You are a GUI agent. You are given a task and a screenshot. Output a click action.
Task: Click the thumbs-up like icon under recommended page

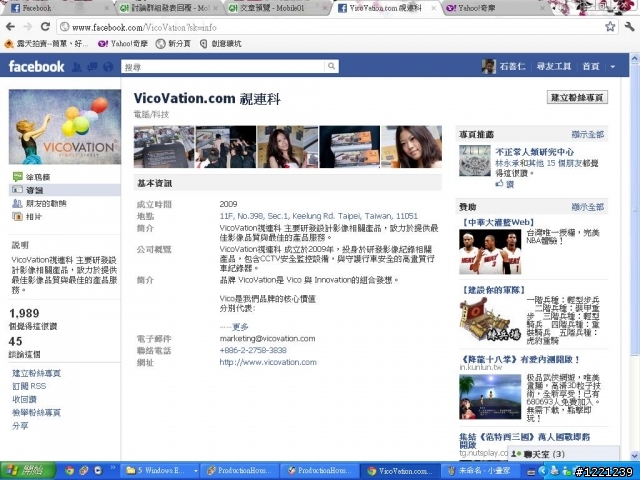[500, 184]
